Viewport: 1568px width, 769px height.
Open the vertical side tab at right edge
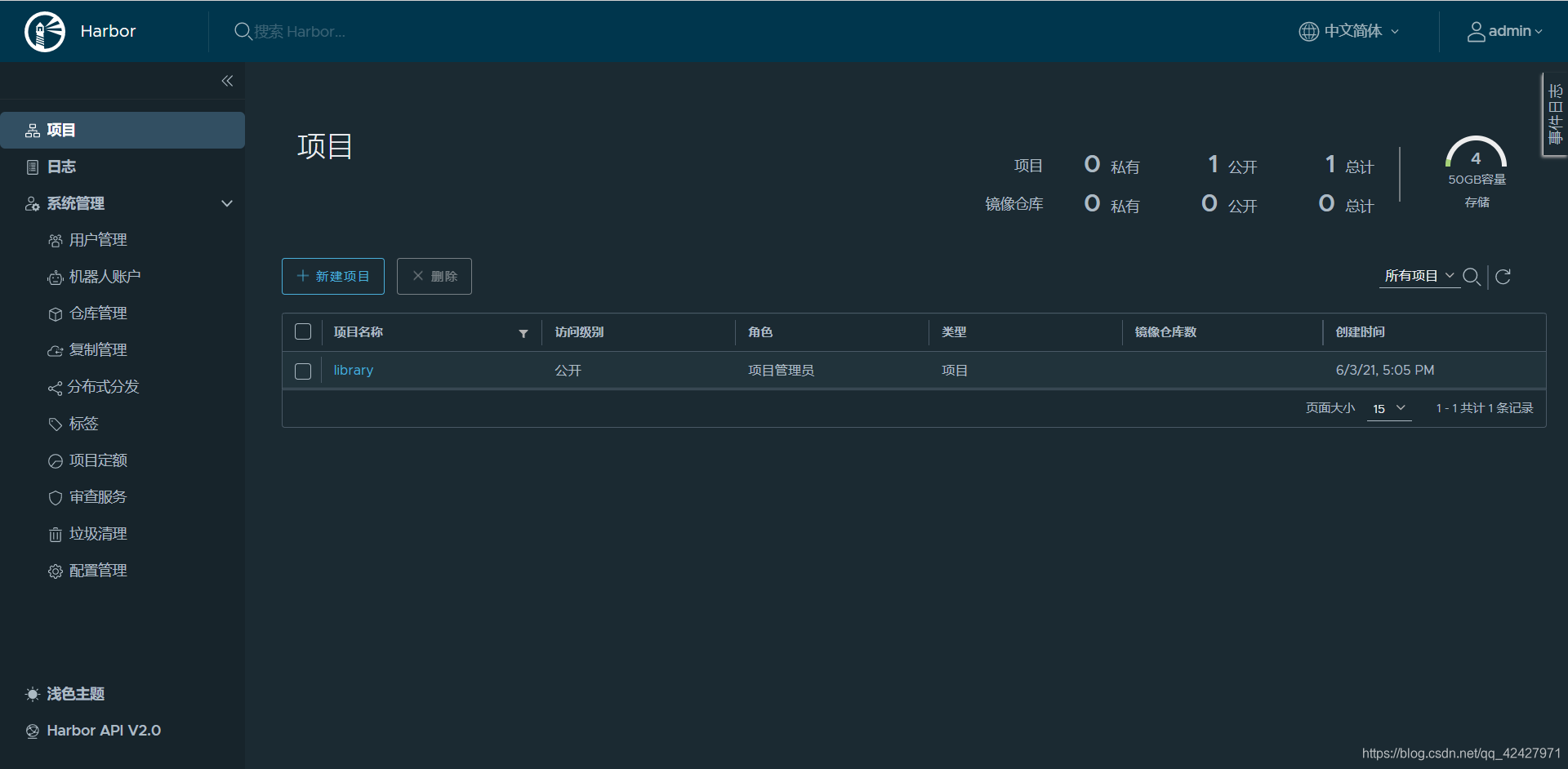(x=1555, y=114)
